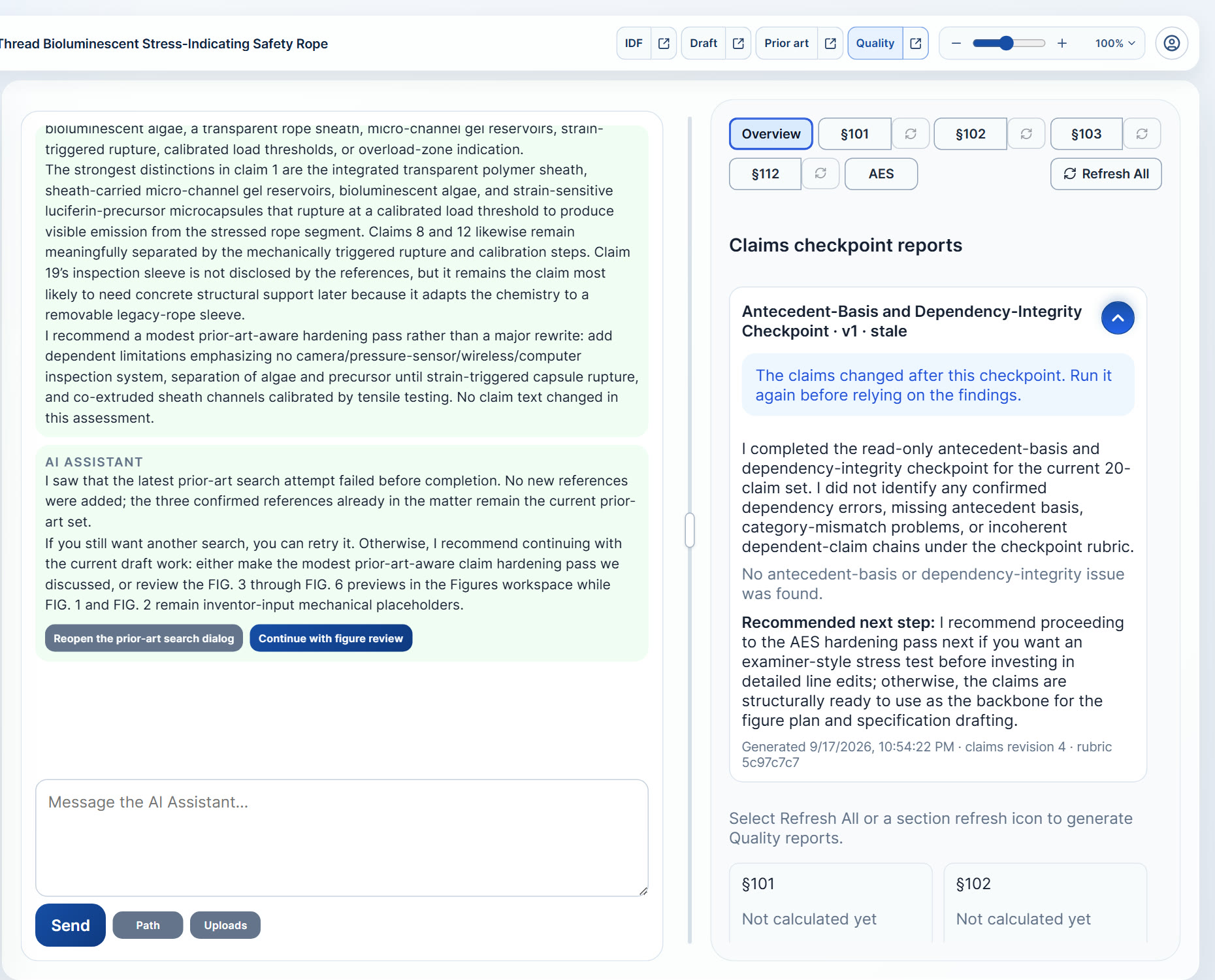Click the §102 Not calculated yet card

click(x=1045, y=903)
